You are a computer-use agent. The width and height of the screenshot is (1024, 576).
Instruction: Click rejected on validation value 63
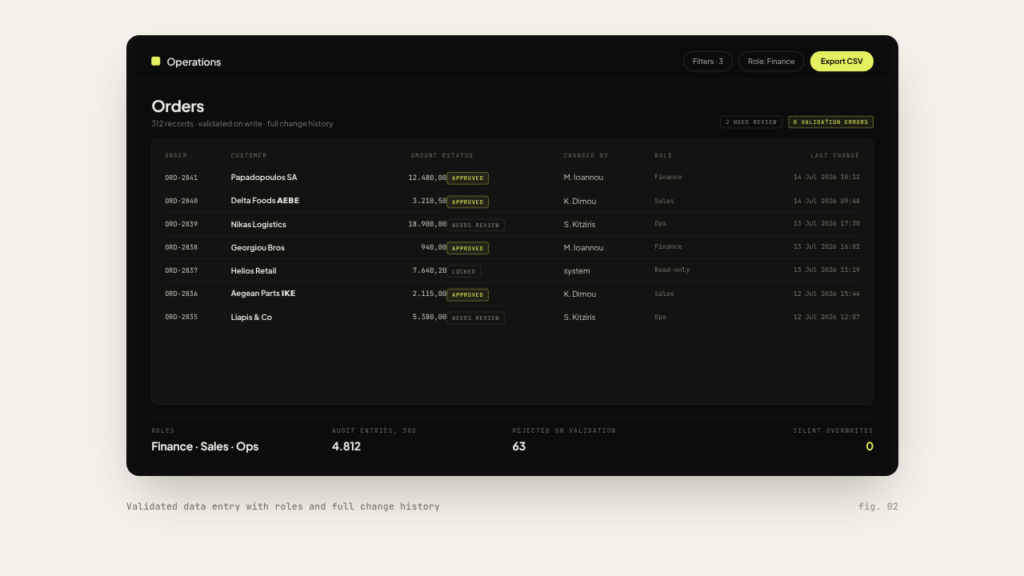519,446
